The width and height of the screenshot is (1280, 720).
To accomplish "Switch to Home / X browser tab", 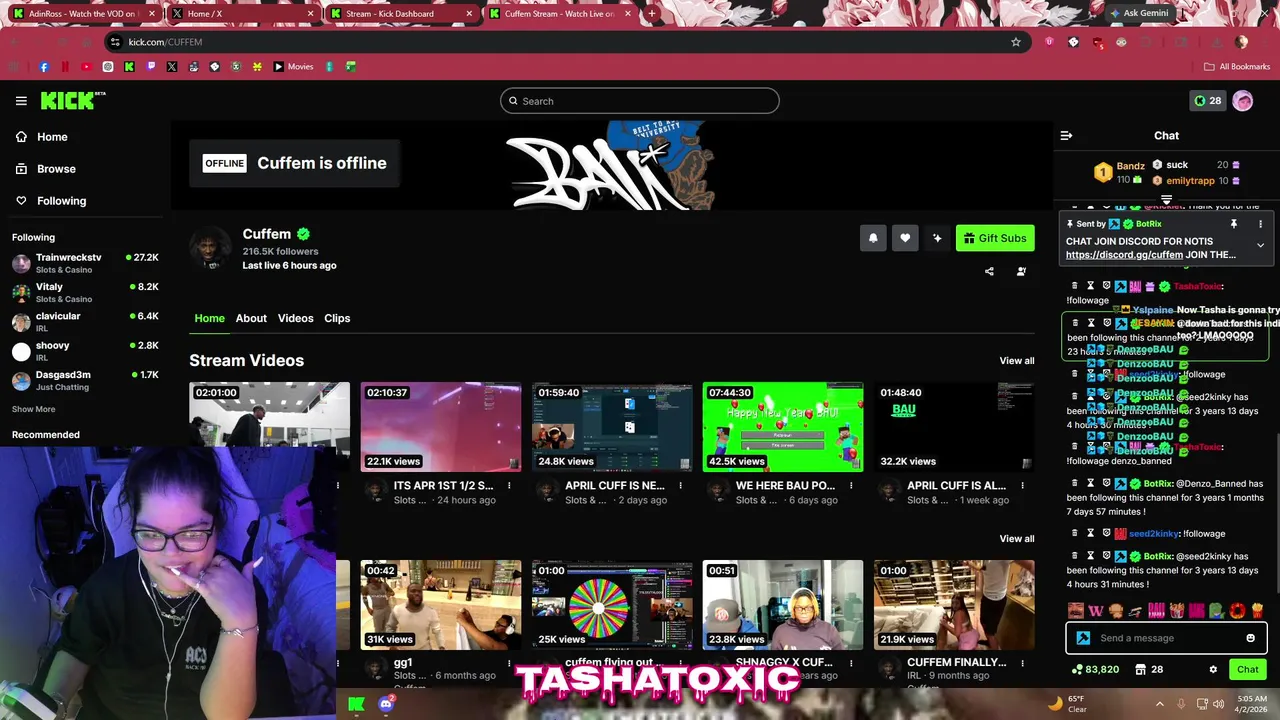I will click(x=243, y=14).
